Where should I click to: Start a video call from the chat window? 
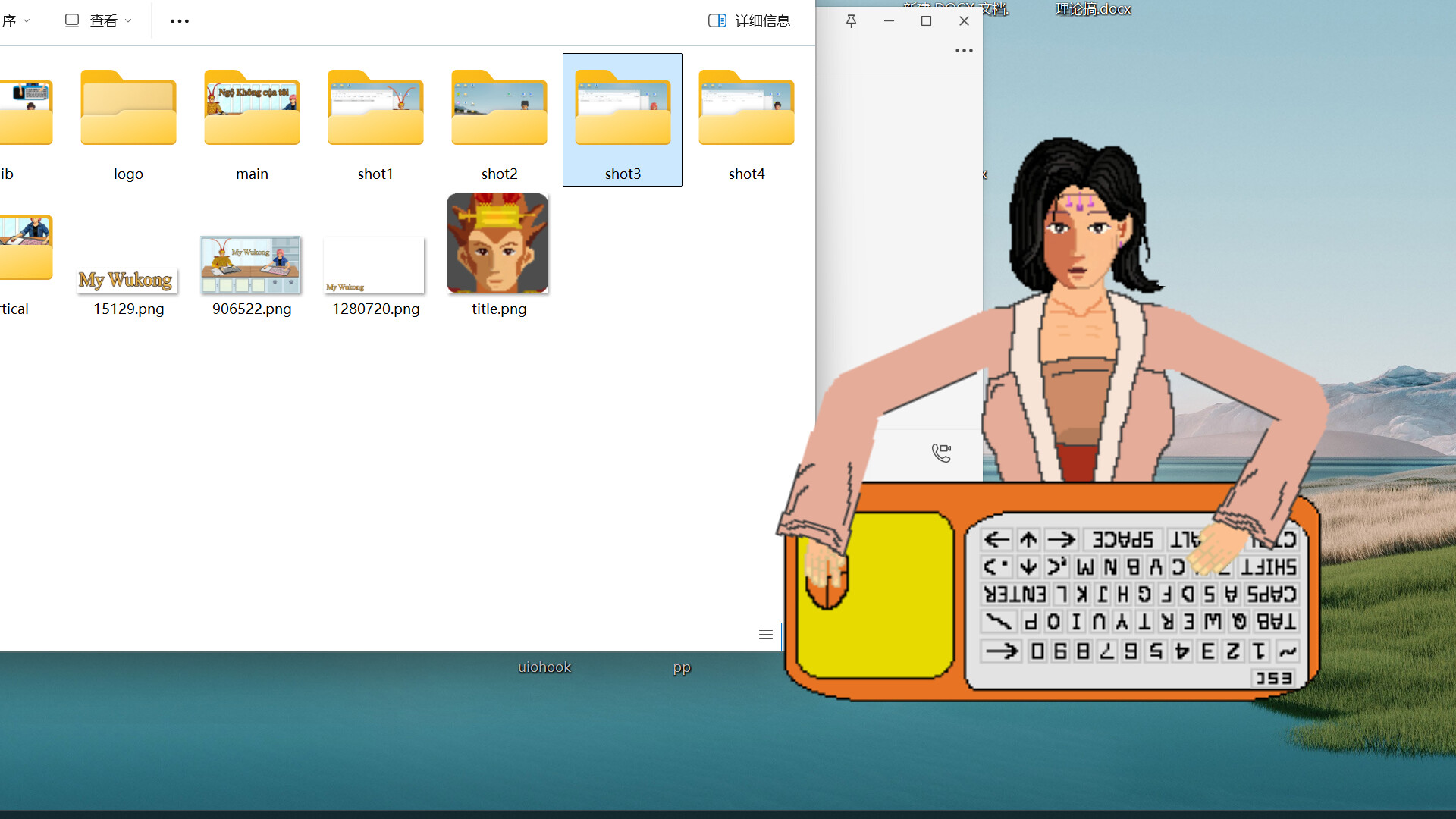coord(941,453)
